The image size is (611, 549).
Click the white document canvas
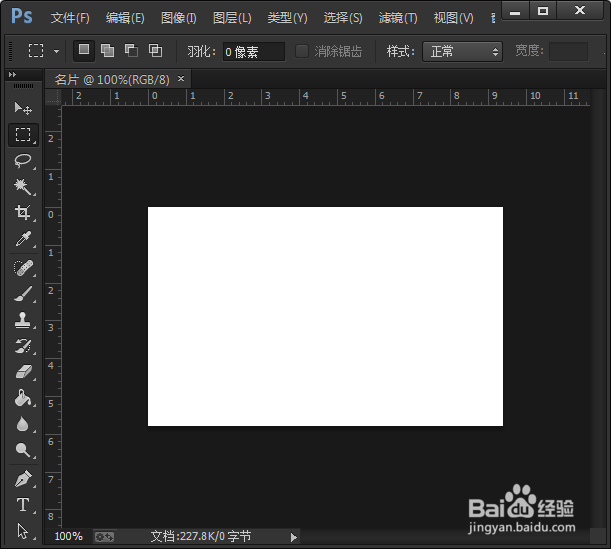[x=325, y=316]
